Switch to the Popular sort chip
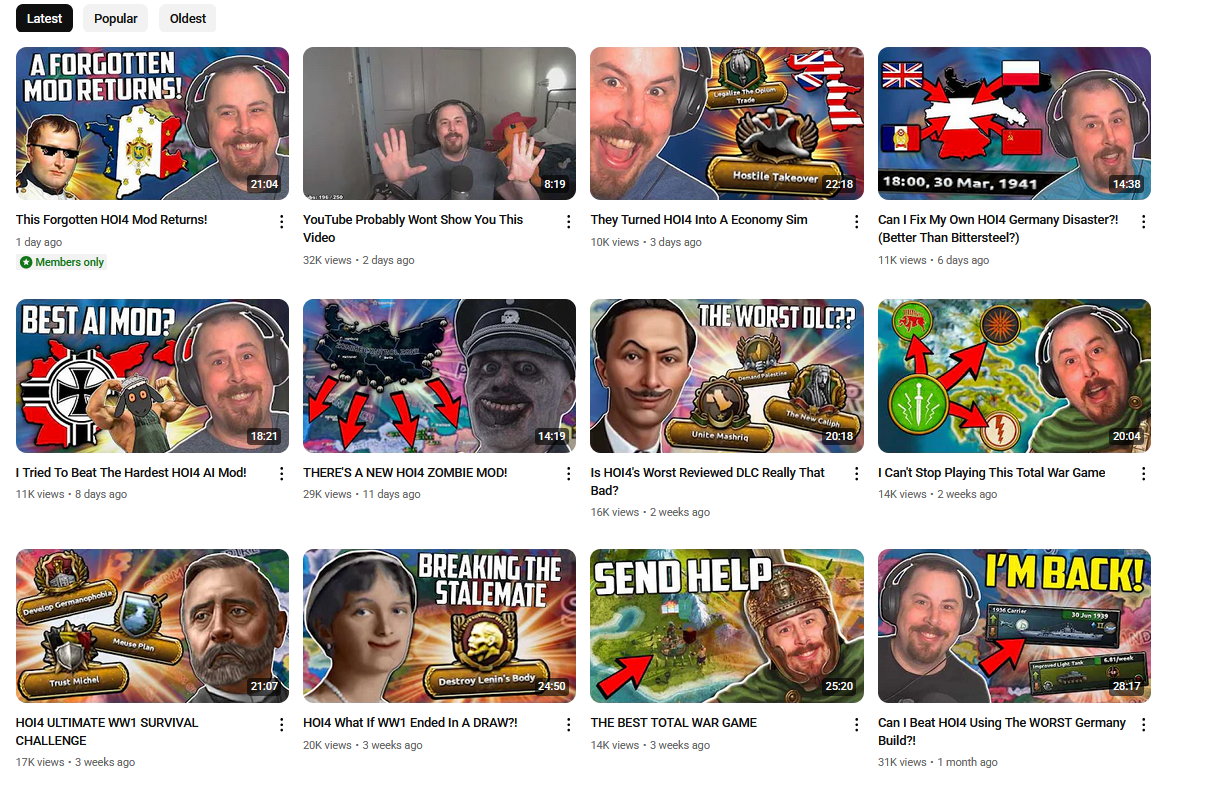Image resolution: width=1215 pixels, height=789 pixels. click(116, 18)
